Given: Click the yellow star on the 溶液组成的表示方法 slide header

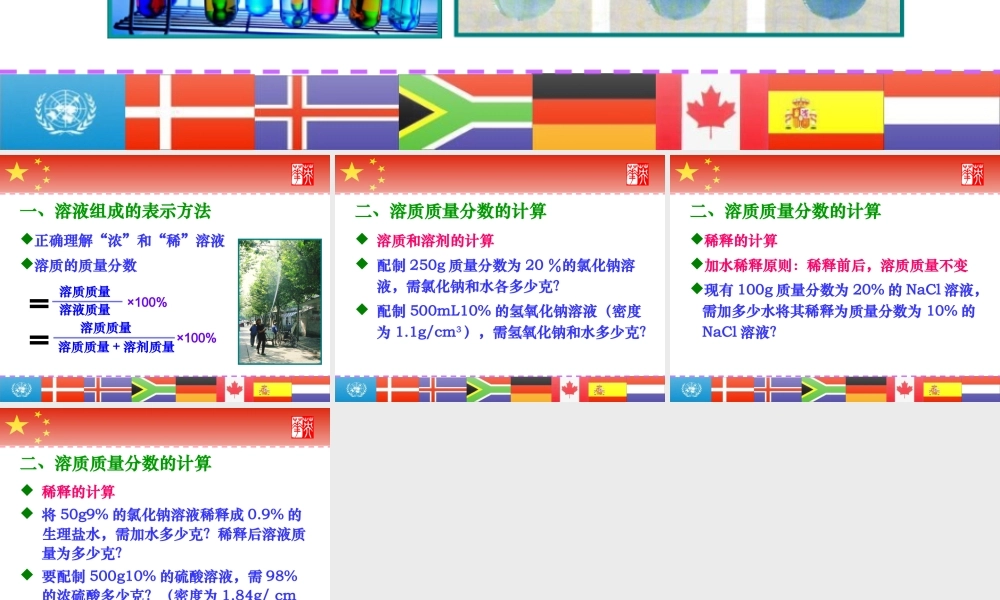Looking at the screenshot, I should point(17,172).
